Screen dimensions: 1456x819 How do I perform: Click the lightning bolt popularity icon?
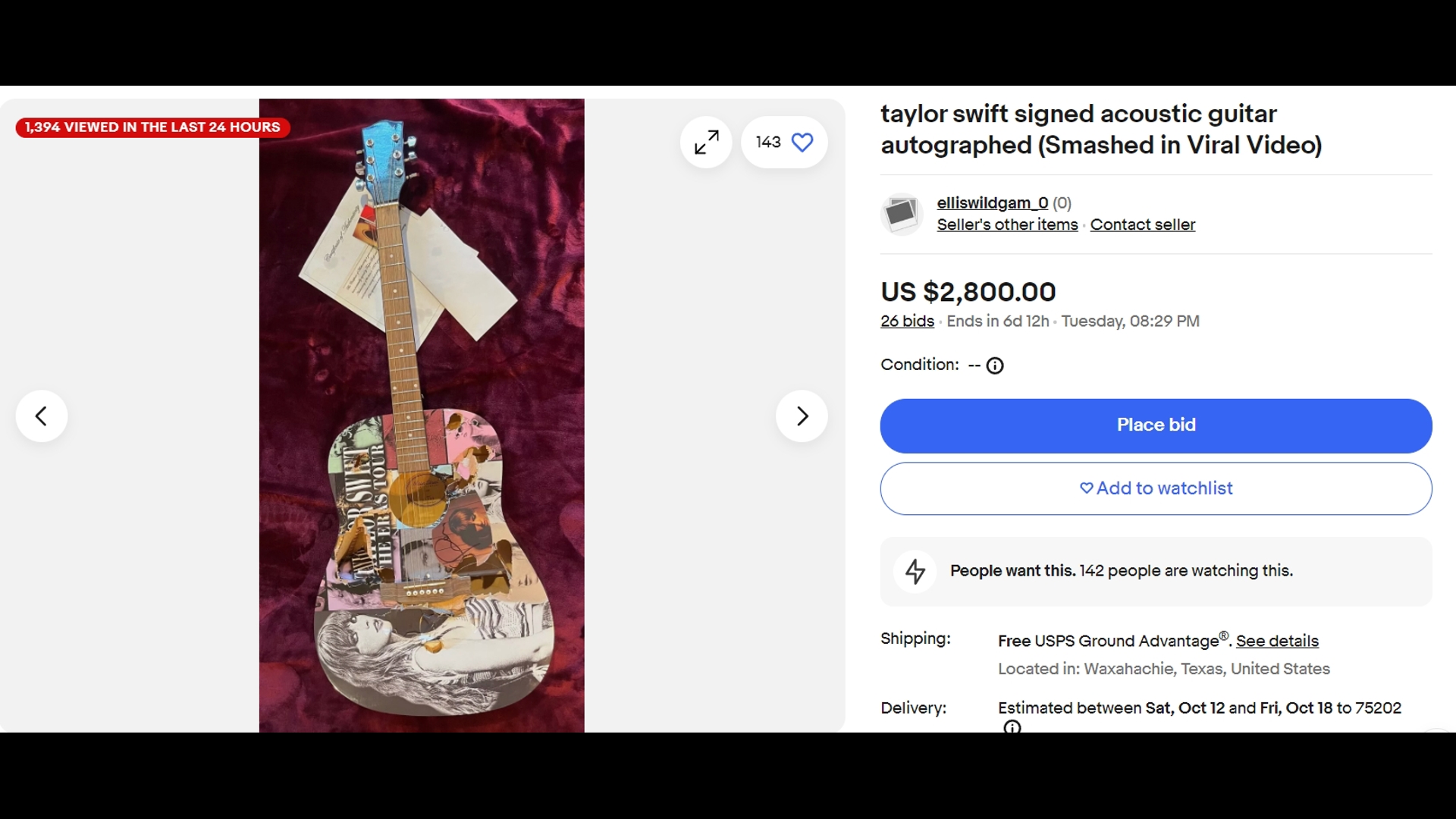click(915, 571)
